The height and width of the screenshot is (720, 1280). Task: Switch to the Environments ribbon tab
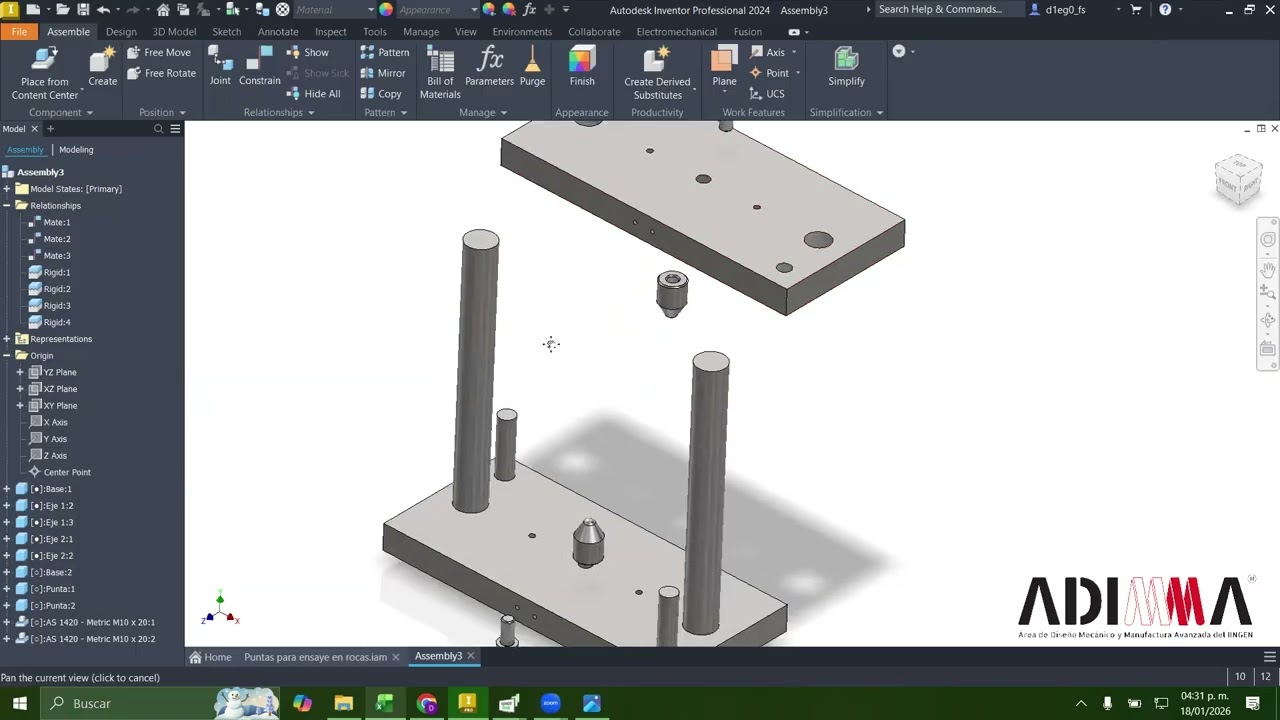(x=522, y=32)
